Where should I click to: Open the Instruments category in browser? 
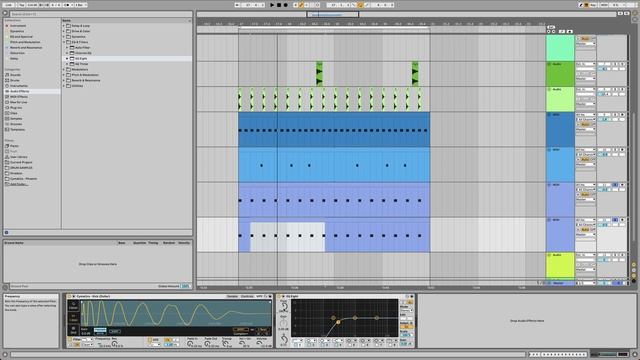(19, 86)
